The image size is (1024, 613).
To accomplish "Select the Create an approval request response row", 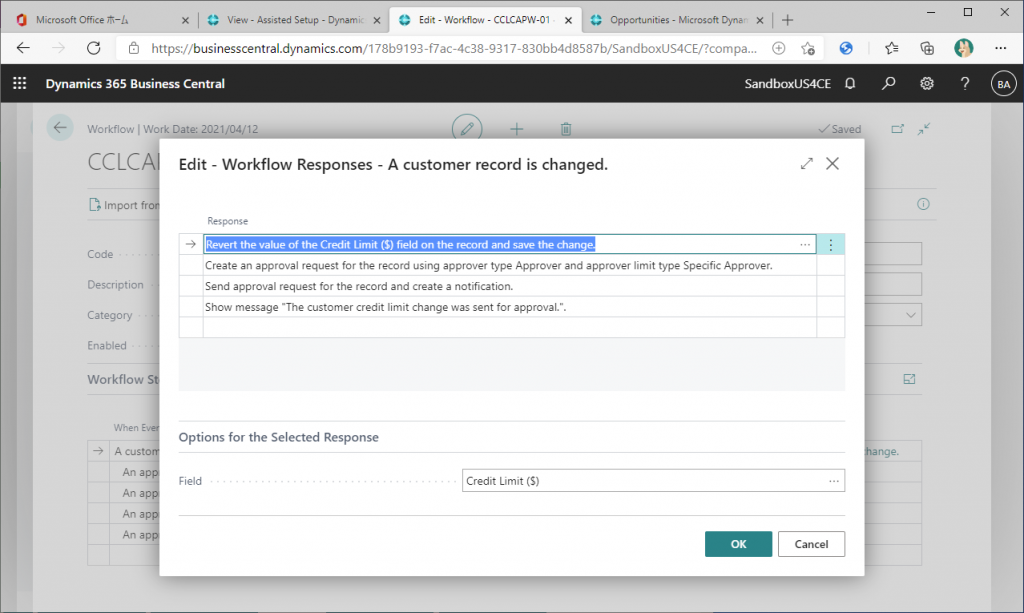I will [x=509, y=266].
